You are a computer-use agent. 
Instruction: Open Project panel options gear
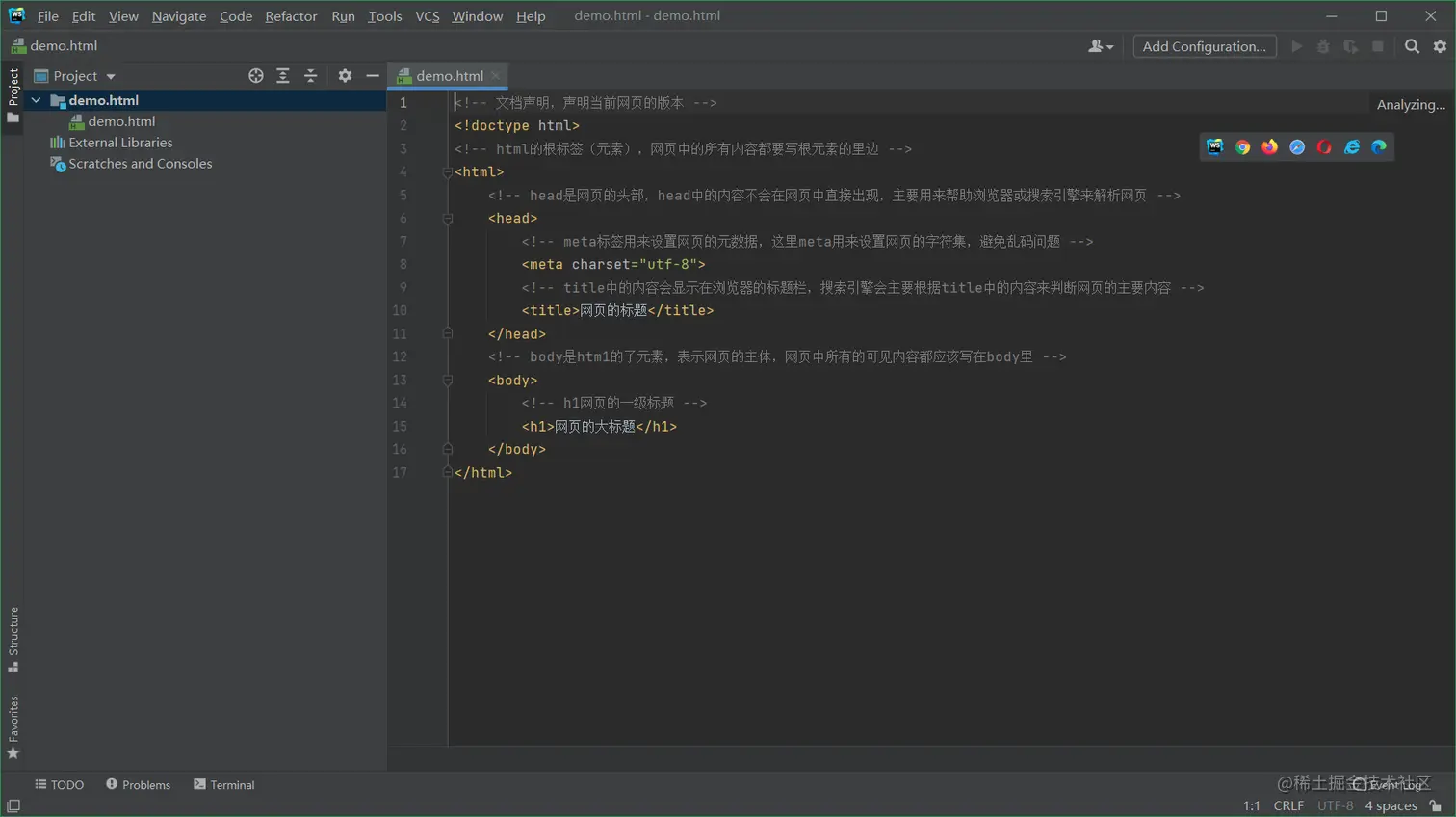click(345, 75)
